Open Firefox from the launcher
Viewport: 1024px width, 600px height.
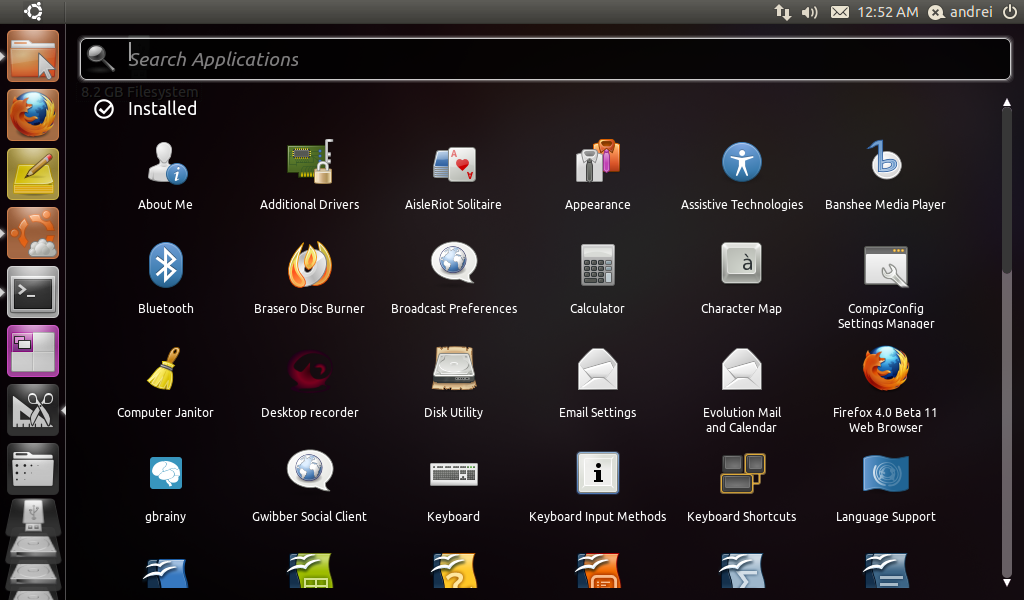pos(33,115)
